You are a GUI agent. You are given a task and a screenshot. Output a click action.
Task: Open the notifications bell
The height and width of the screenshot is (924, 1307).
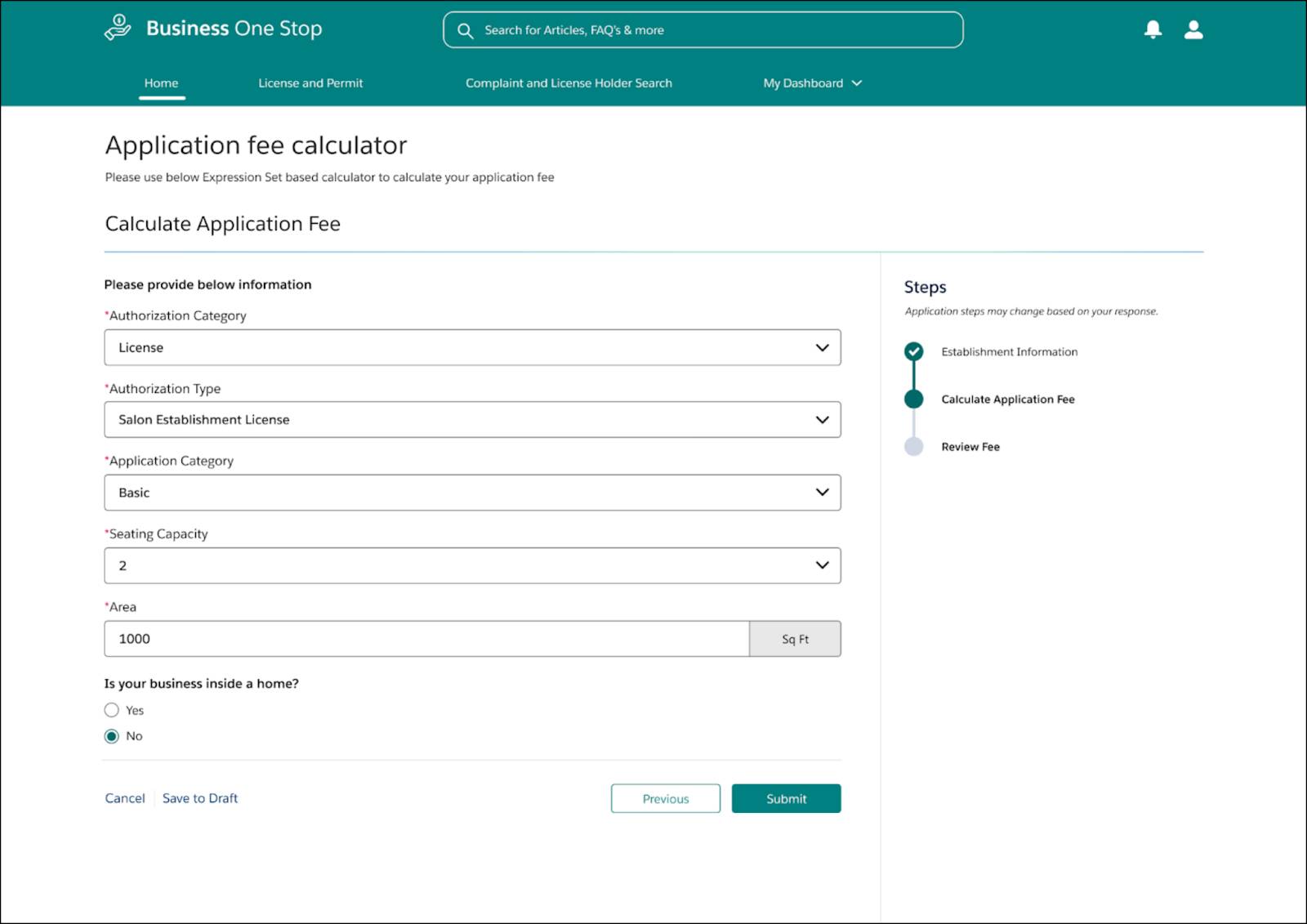point(1152,30)
